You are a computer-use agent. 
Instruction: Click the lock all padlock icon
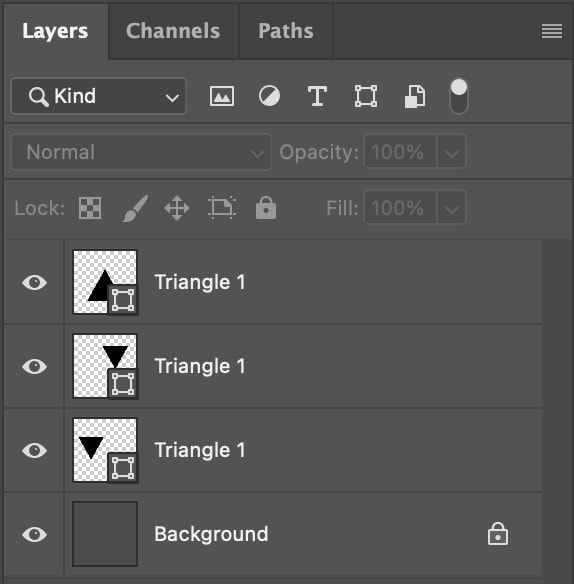click(266, 207)
